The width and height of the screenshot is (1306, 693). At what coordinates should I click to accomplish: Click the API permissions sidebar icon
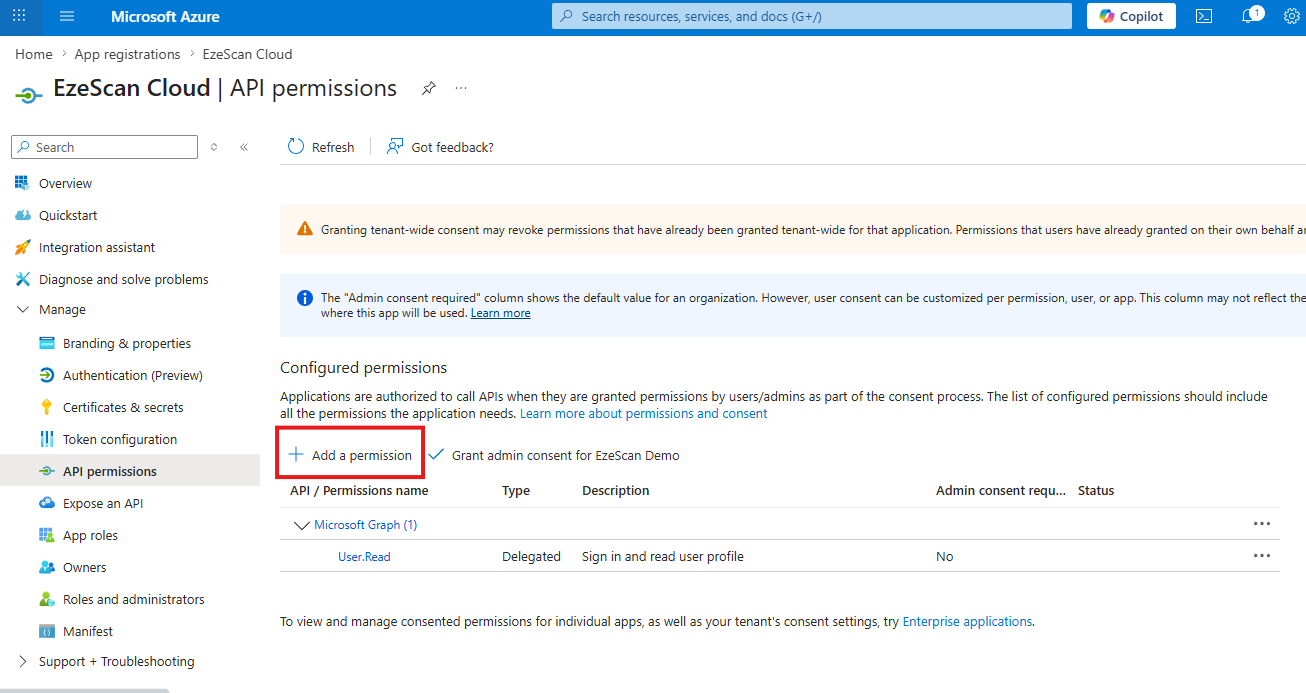(x=46, y=471)
